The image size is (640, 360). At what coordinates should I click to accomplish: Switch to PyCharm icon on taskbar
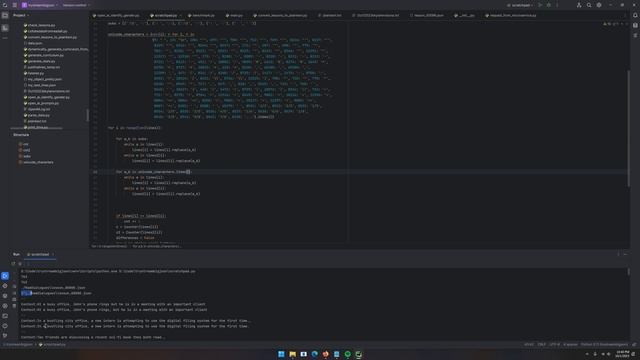pyautogui.click(x=358, y=354)
